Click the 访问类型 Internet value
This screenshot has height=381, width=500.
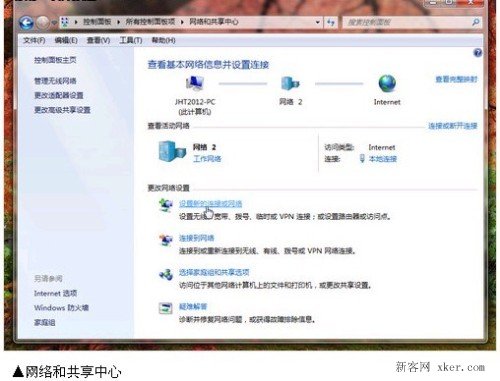382,147
